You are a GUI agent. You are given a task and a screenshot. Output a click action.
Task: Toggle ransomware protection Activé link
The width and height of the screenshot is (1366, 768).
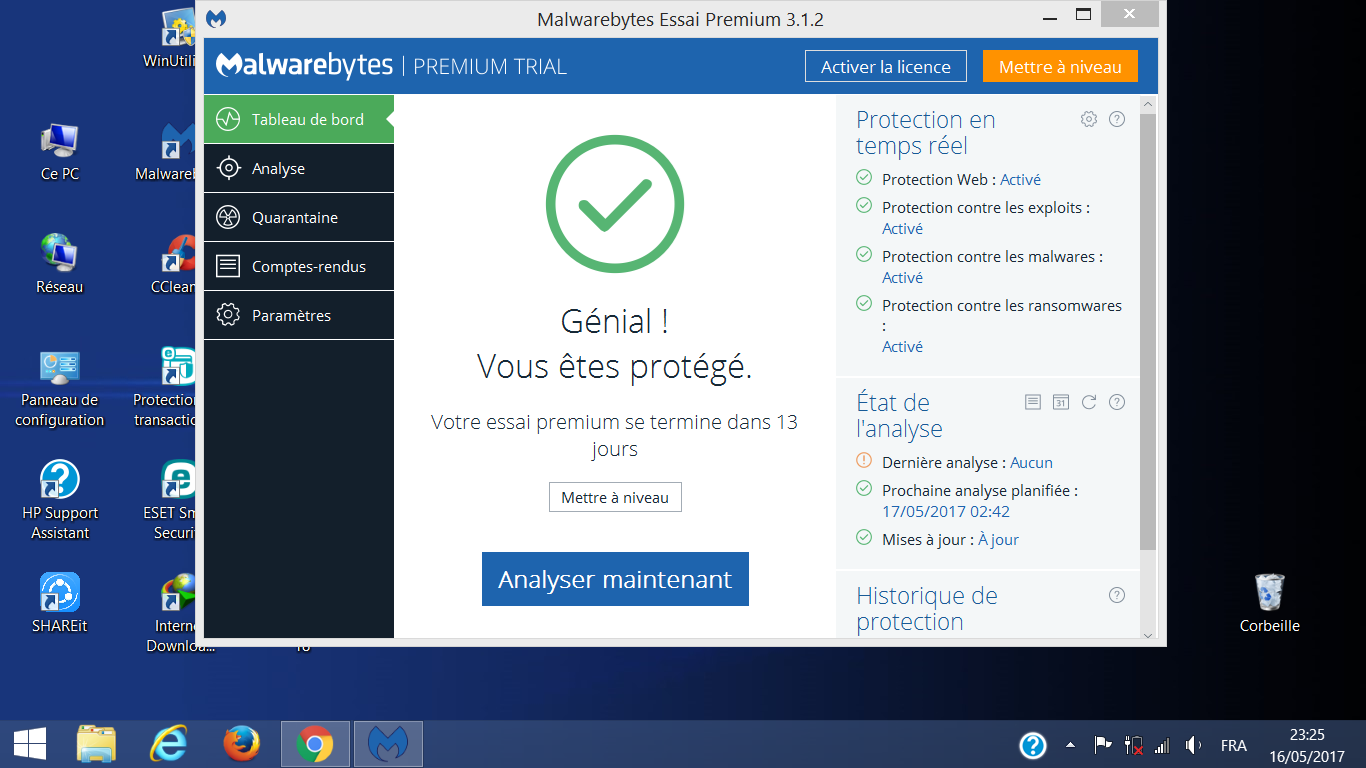[x=902, y=346]
